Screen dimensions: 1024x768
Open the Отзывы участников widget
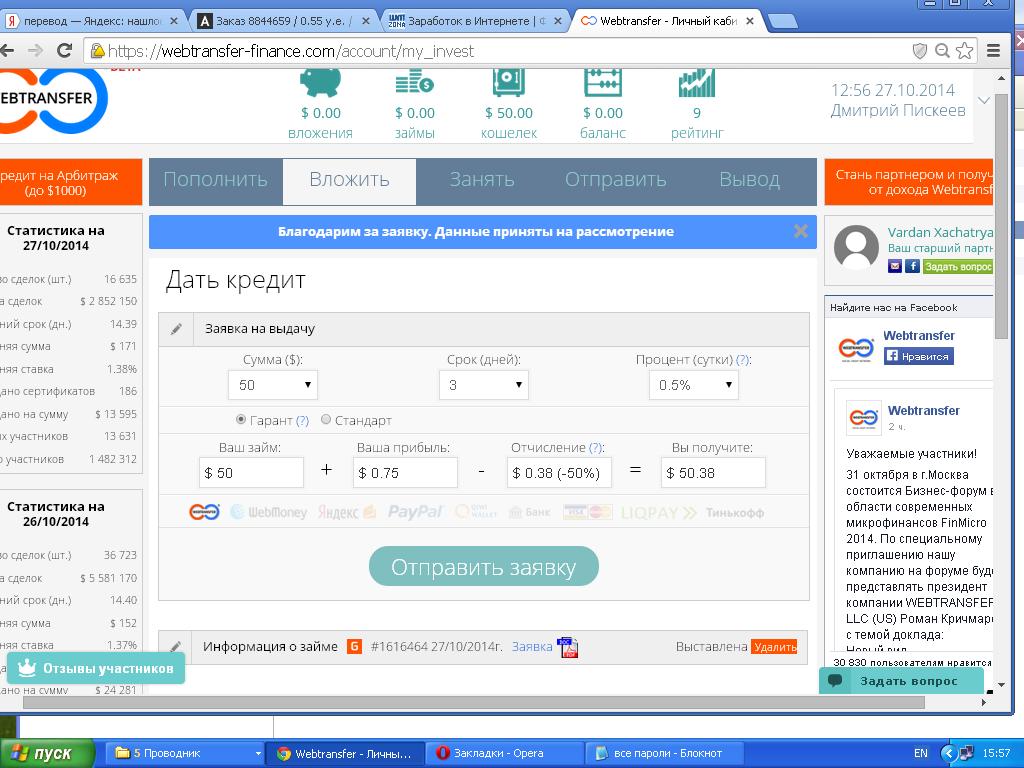tap(96, 668)
